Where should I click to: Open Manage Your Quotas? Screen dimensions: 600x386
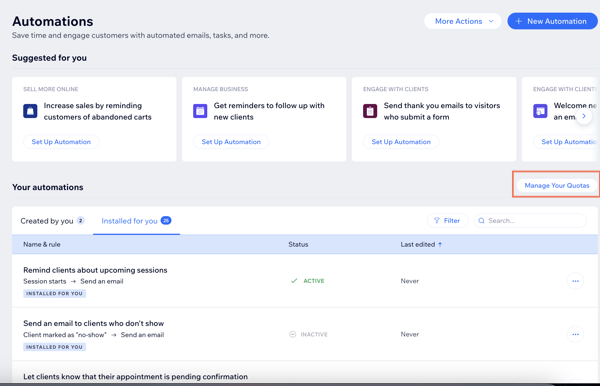click(557, 186)
